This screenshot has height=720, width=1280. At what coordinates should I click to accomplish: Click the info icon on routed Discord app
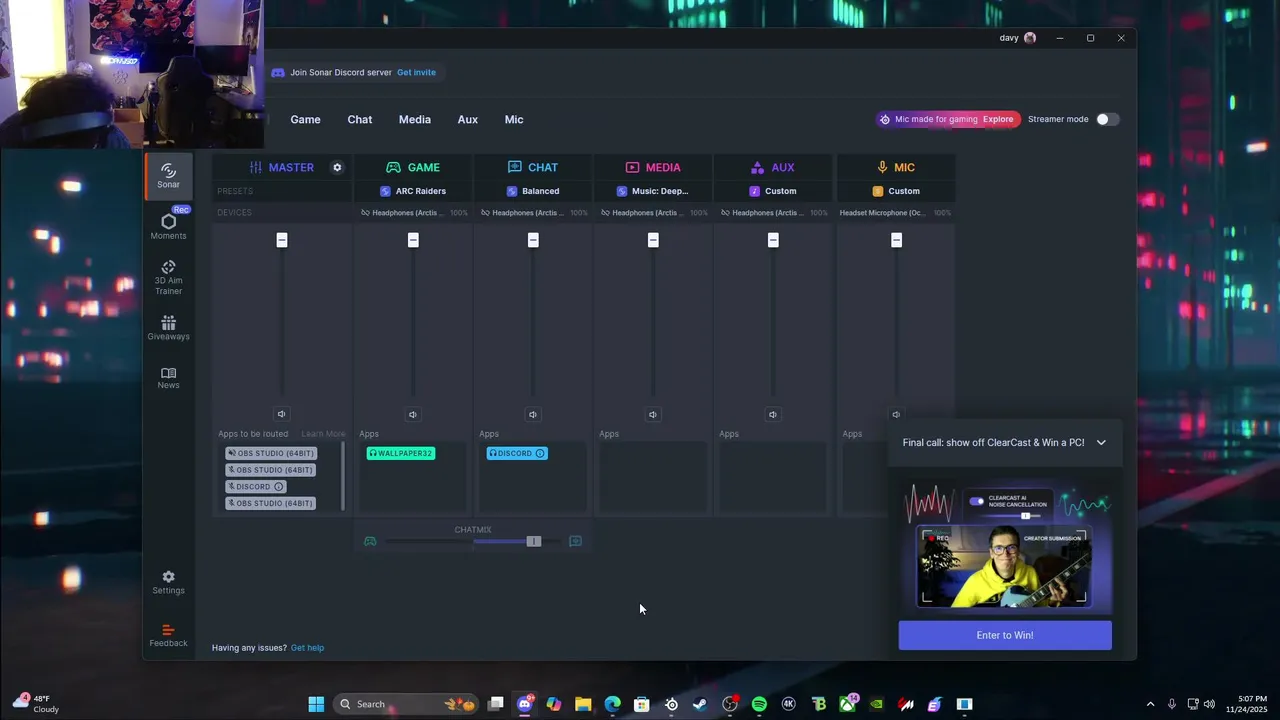[x=279, y=487]
